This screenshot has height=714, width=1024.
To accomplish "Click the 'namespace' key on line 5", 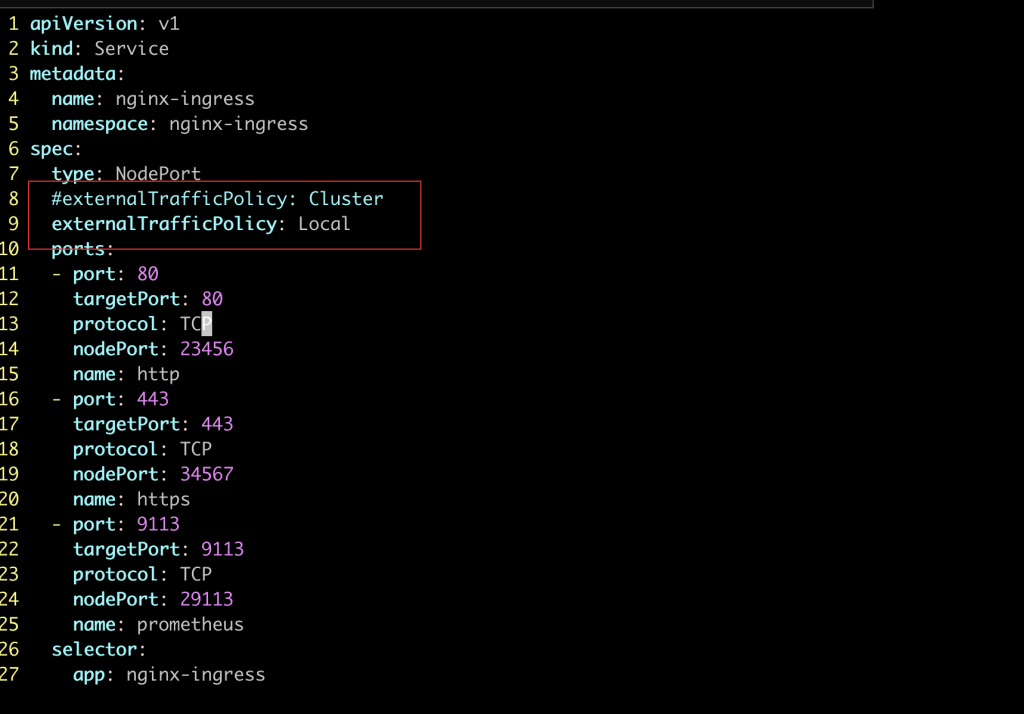I will (x=100, y=124).
